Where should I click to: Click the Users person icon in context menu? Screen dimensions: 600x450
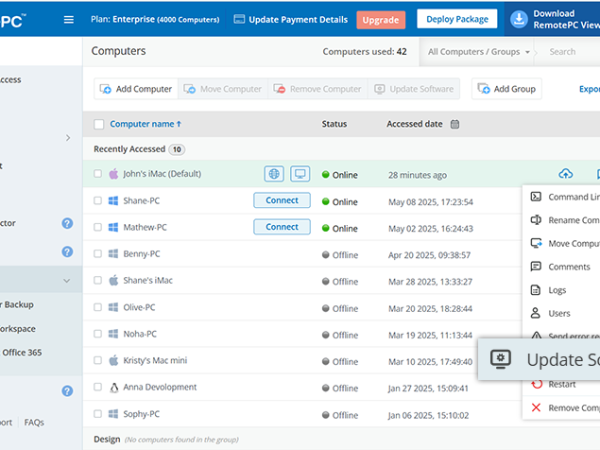535,313
